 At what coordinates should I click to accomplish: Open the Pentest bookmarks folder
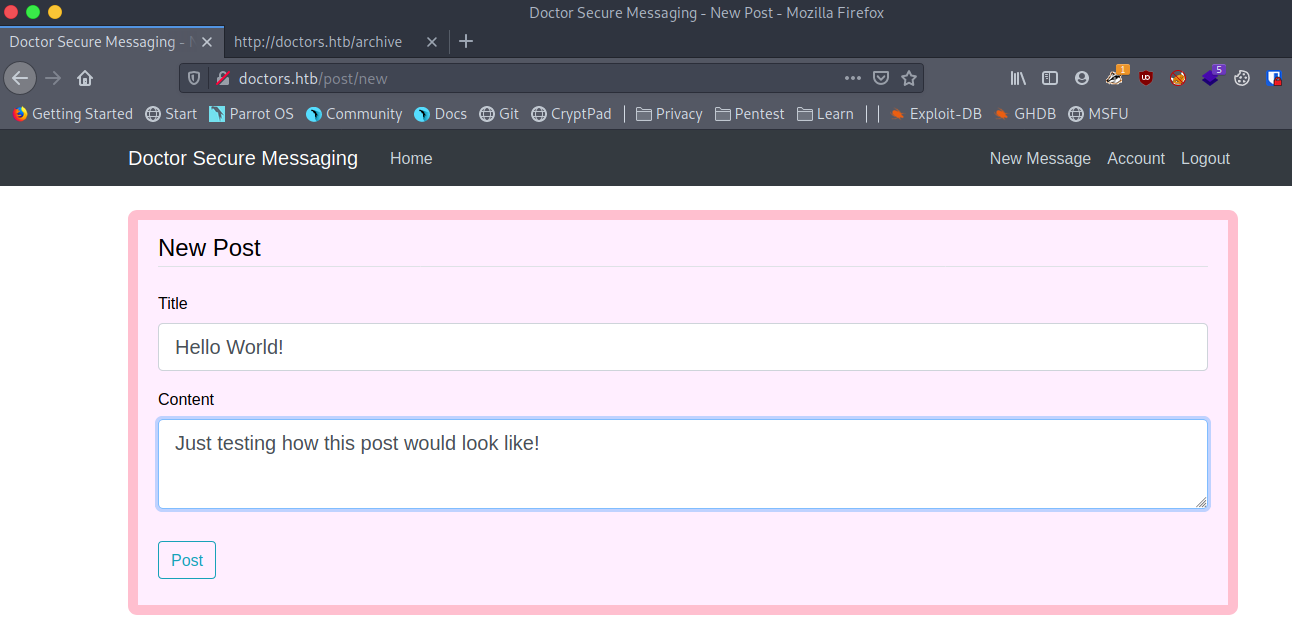point(749,114)
